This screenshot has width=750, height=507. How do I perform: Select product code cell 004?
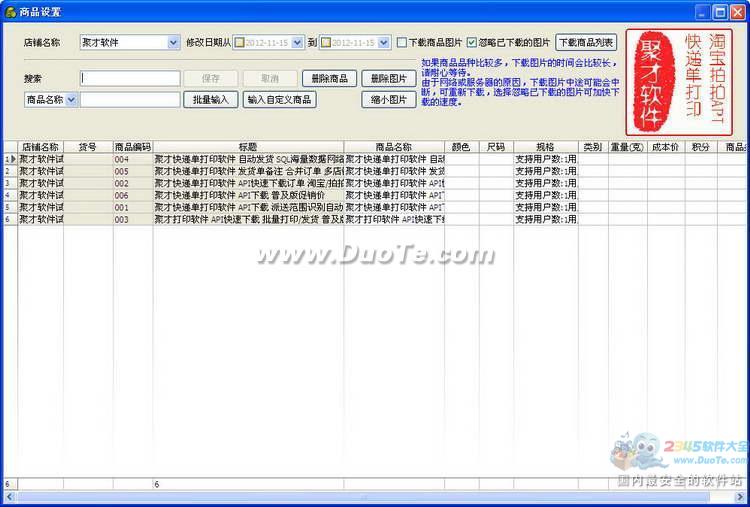pos(133,159)
